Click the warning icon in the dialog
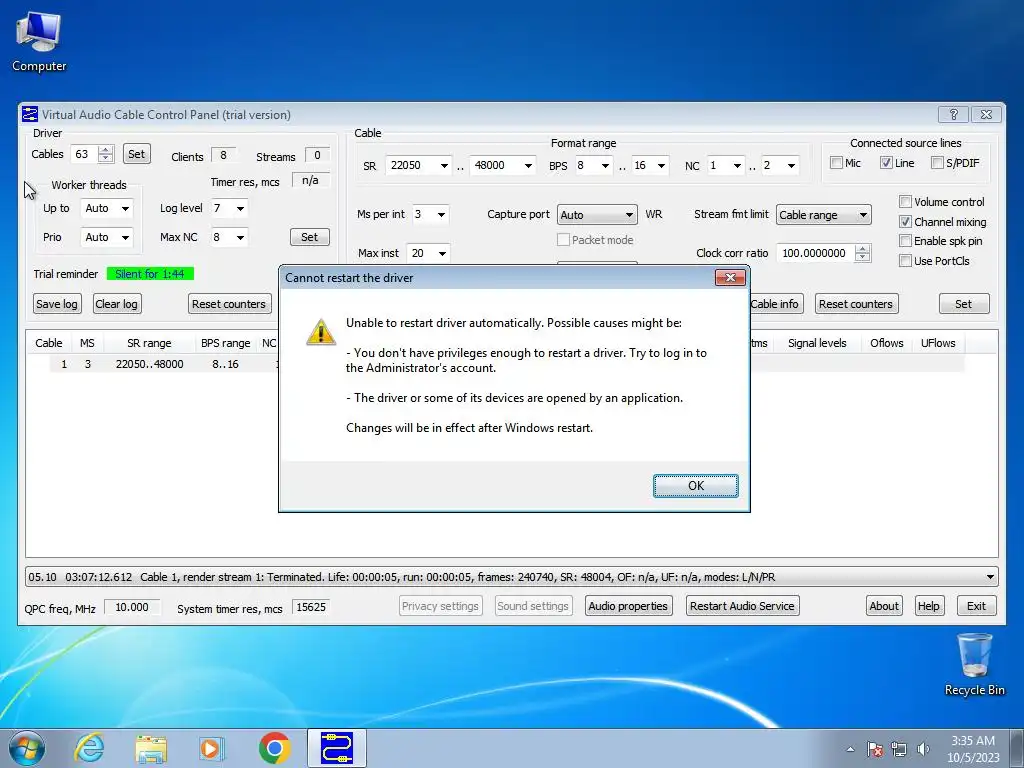The height and width of the screenshot is (768, 1024). point(321,332)
